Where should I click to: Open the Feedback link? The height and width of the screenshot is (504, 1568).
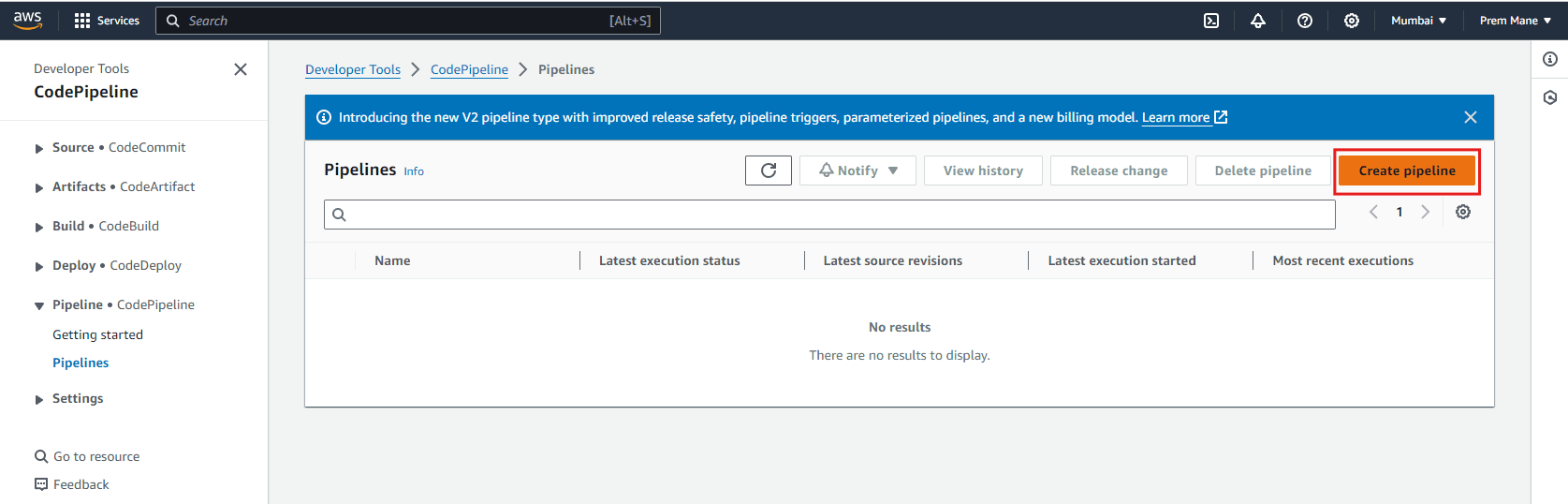(81, 484)
